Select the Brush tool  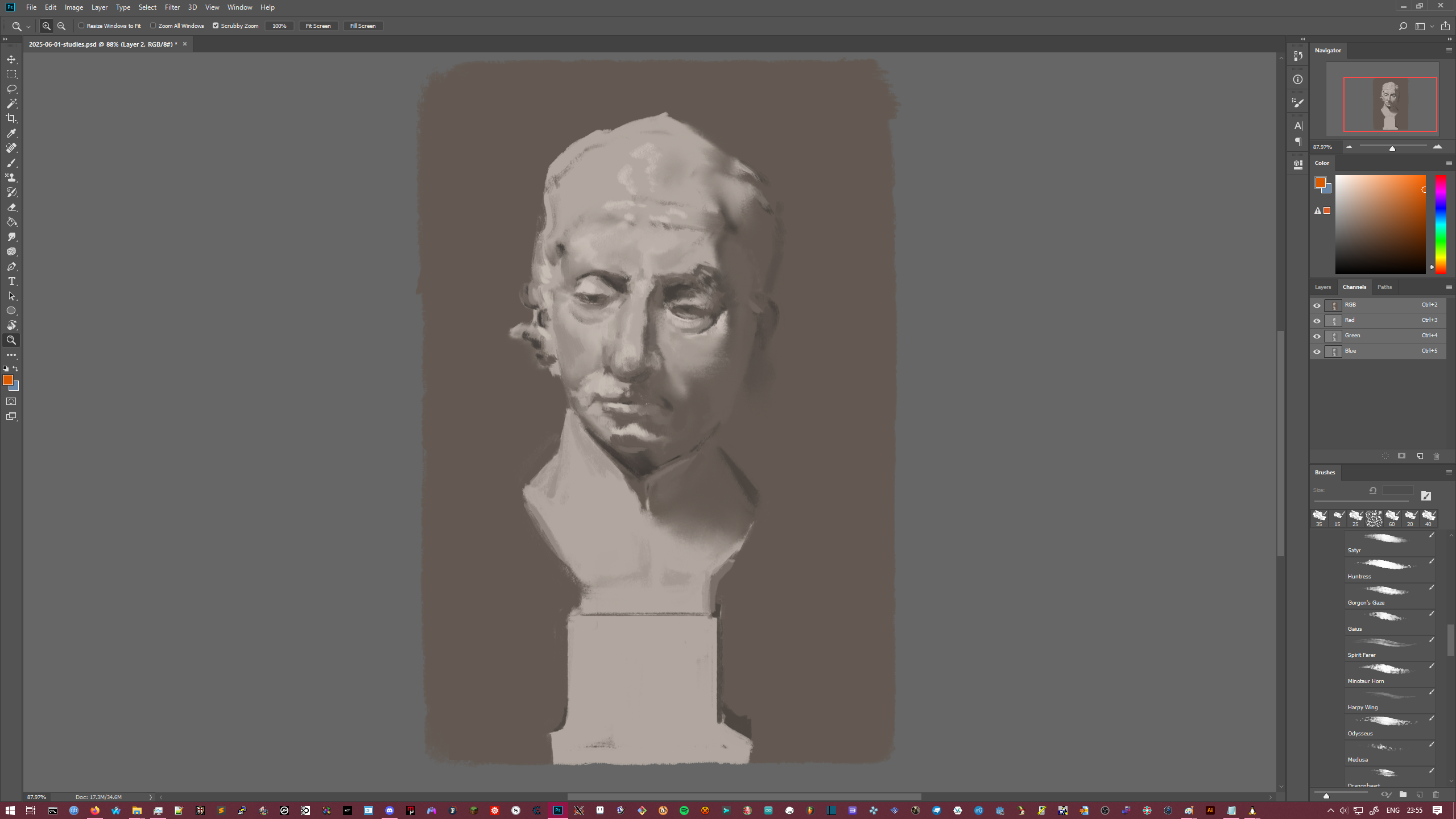pos(11,163)
